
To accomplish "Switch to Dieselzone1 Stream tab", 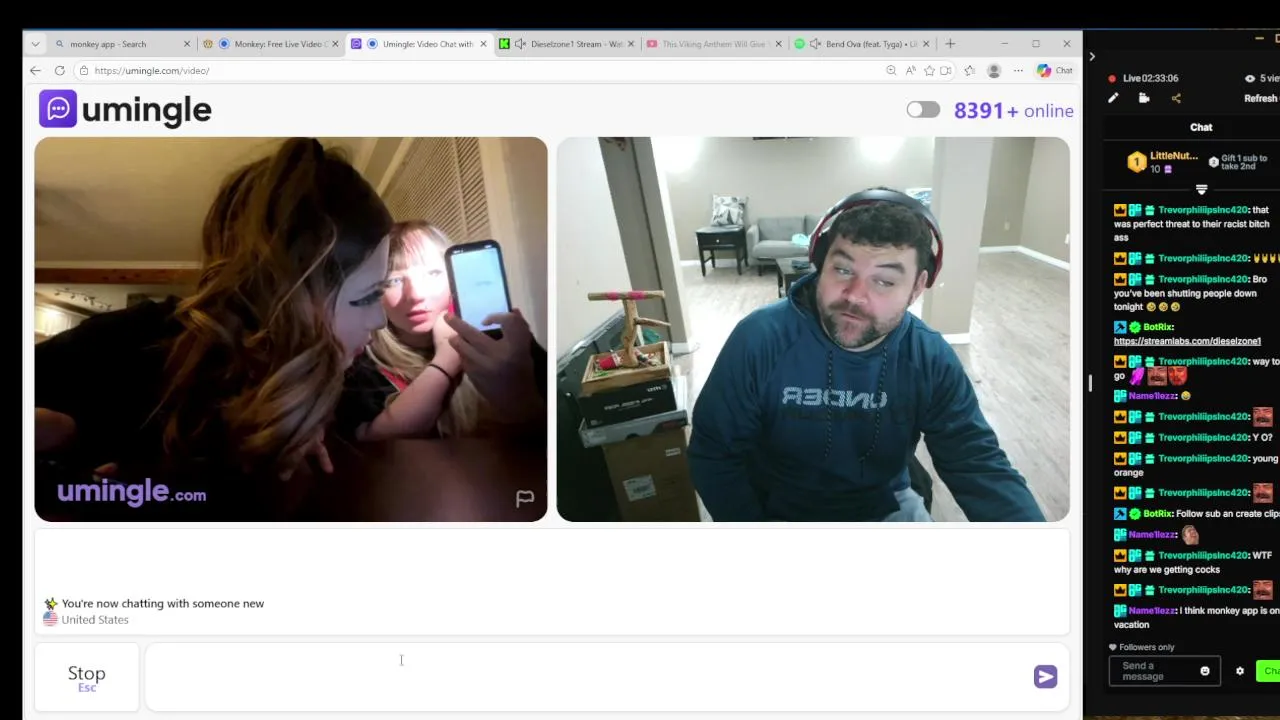I will tap(566, 44).
